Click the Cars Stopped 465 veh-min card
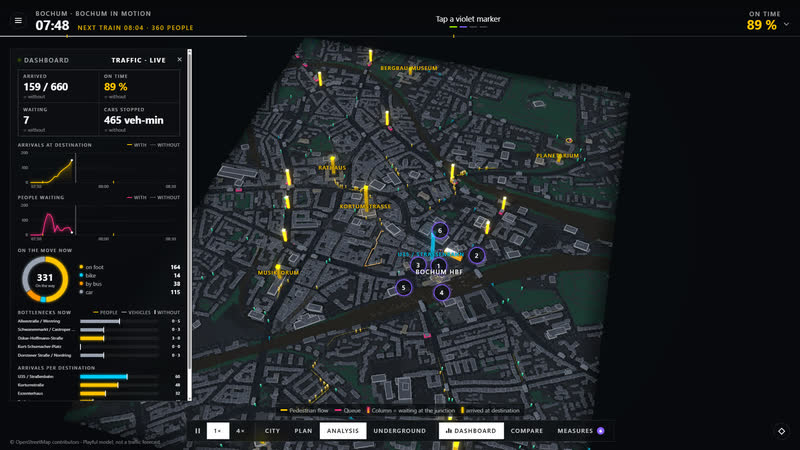 point(139,119)
